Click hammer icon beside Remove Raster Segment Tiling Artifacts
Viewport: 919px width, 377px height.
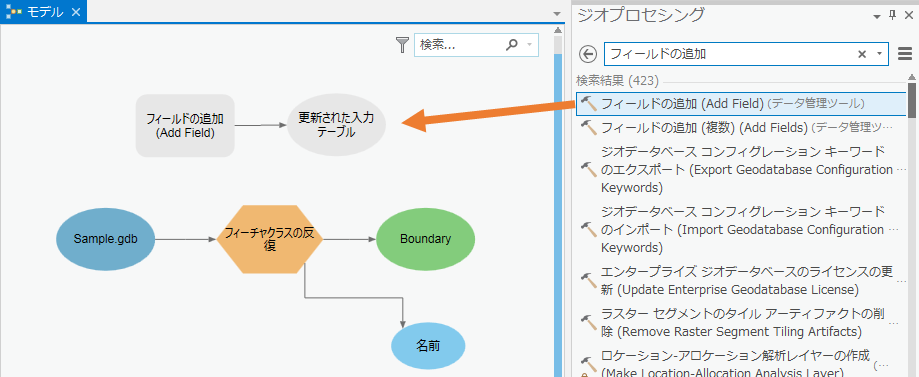click(588, 322)
